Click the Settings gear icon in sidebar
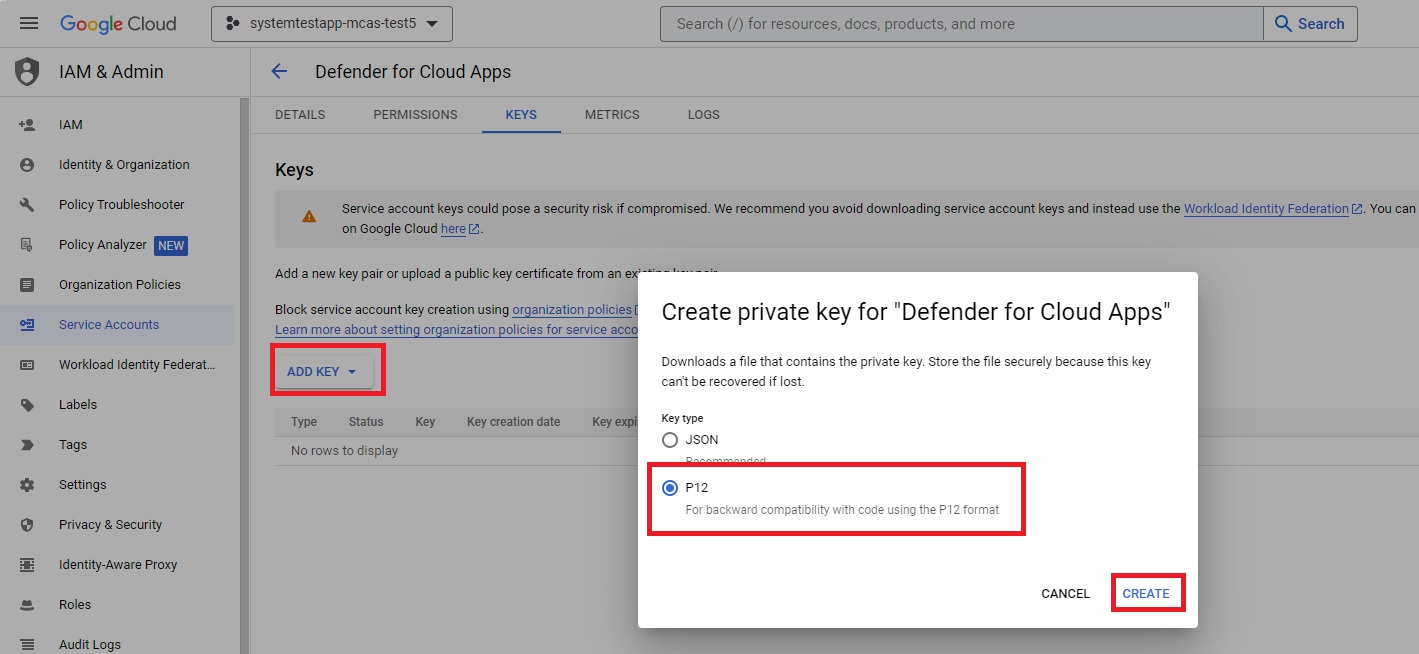Screen dimensions: 1419x654 coord(27,485)
